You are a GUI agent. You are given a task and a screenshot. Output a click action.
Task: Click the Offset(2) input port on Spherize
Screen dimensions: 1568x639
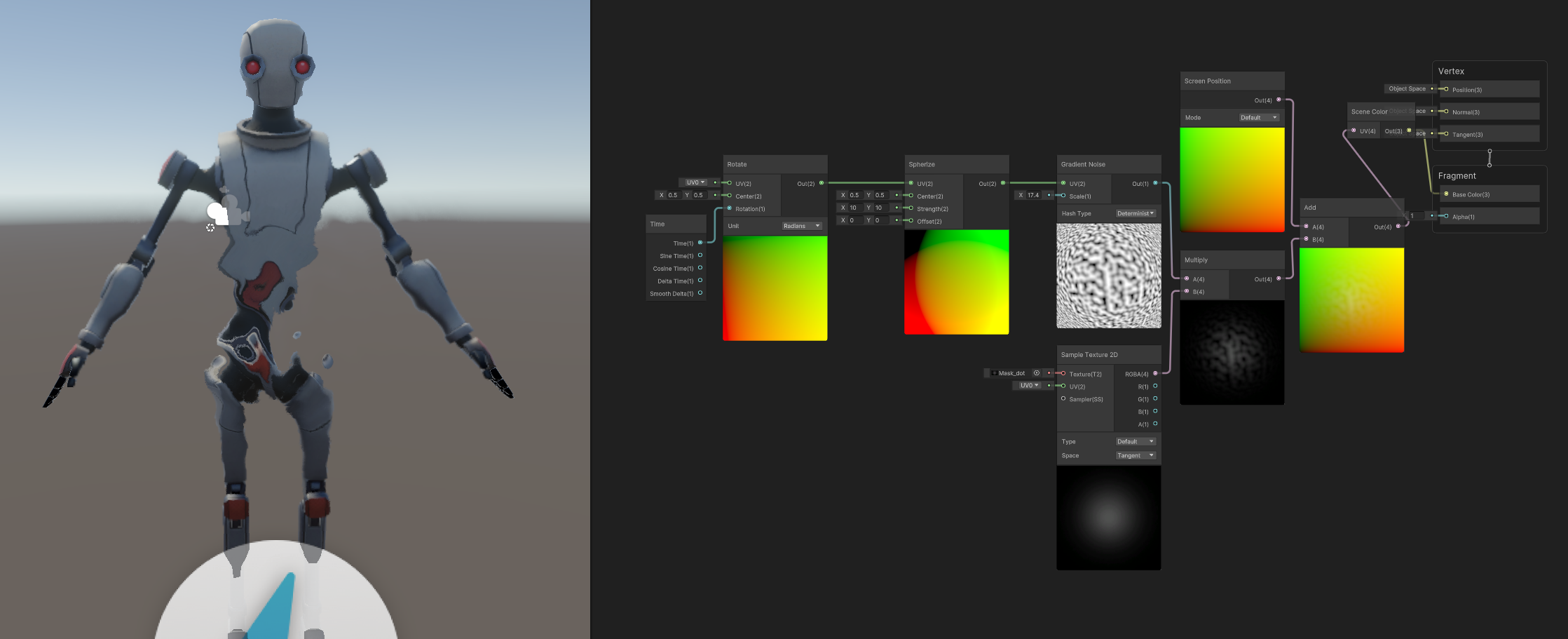911,221
